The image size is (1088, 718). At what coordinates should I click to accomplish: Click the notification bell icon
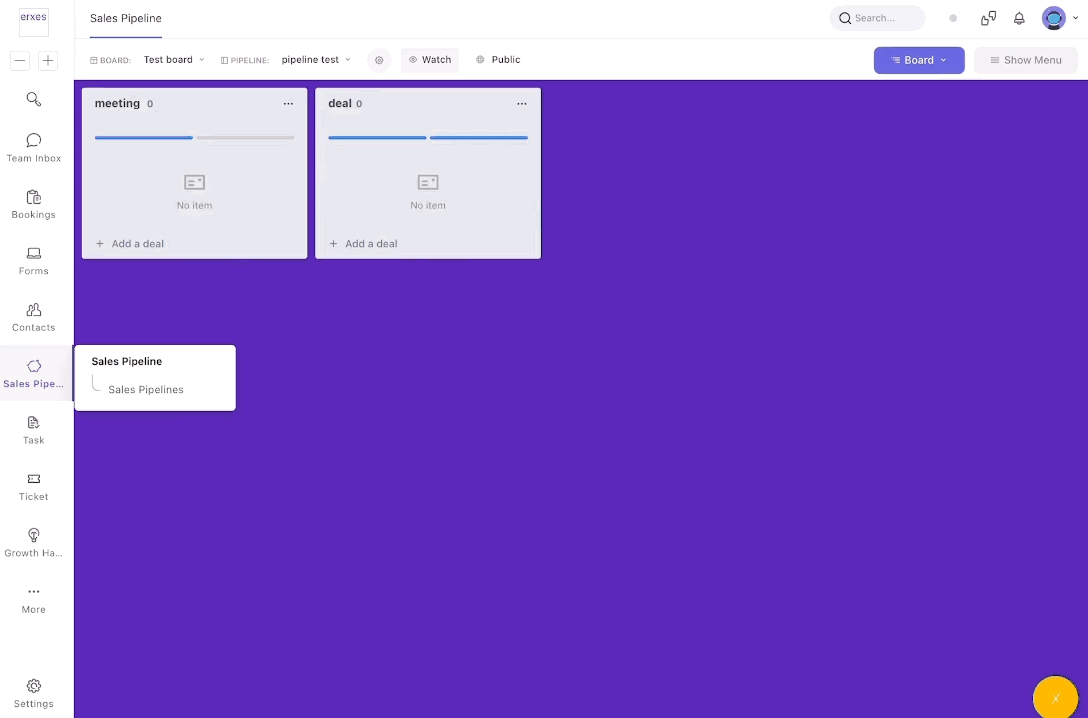pos(1019,18)
